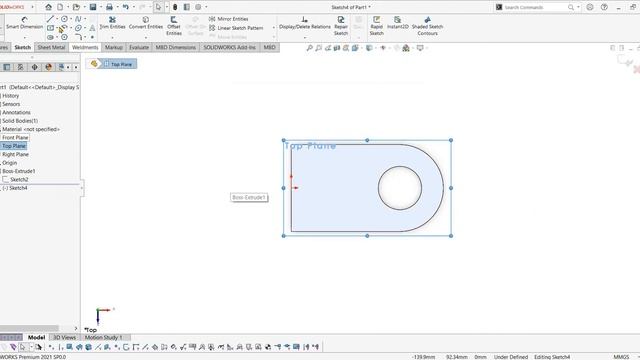
Task: Activate the Select cursor tool
Action: pos(158,7)
